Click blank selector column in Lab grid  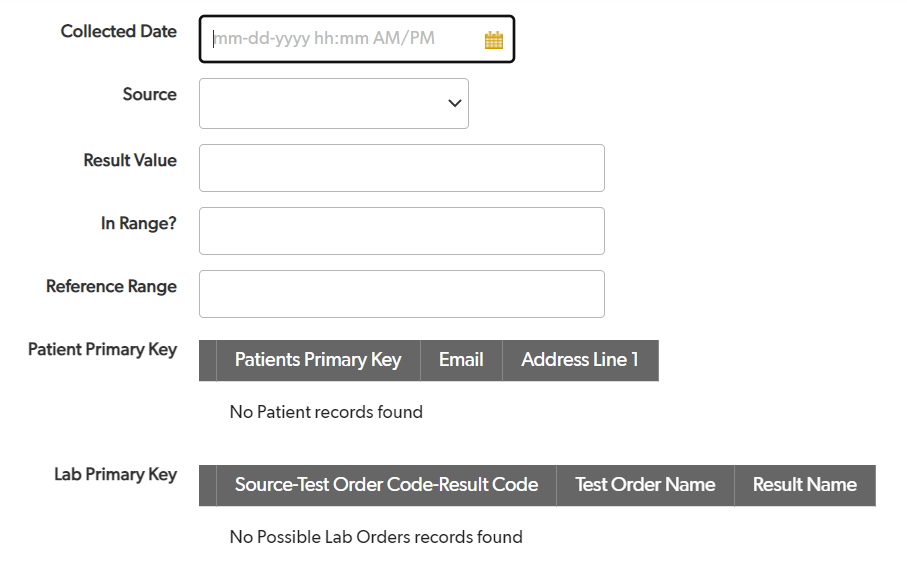(x=208, y=485)
